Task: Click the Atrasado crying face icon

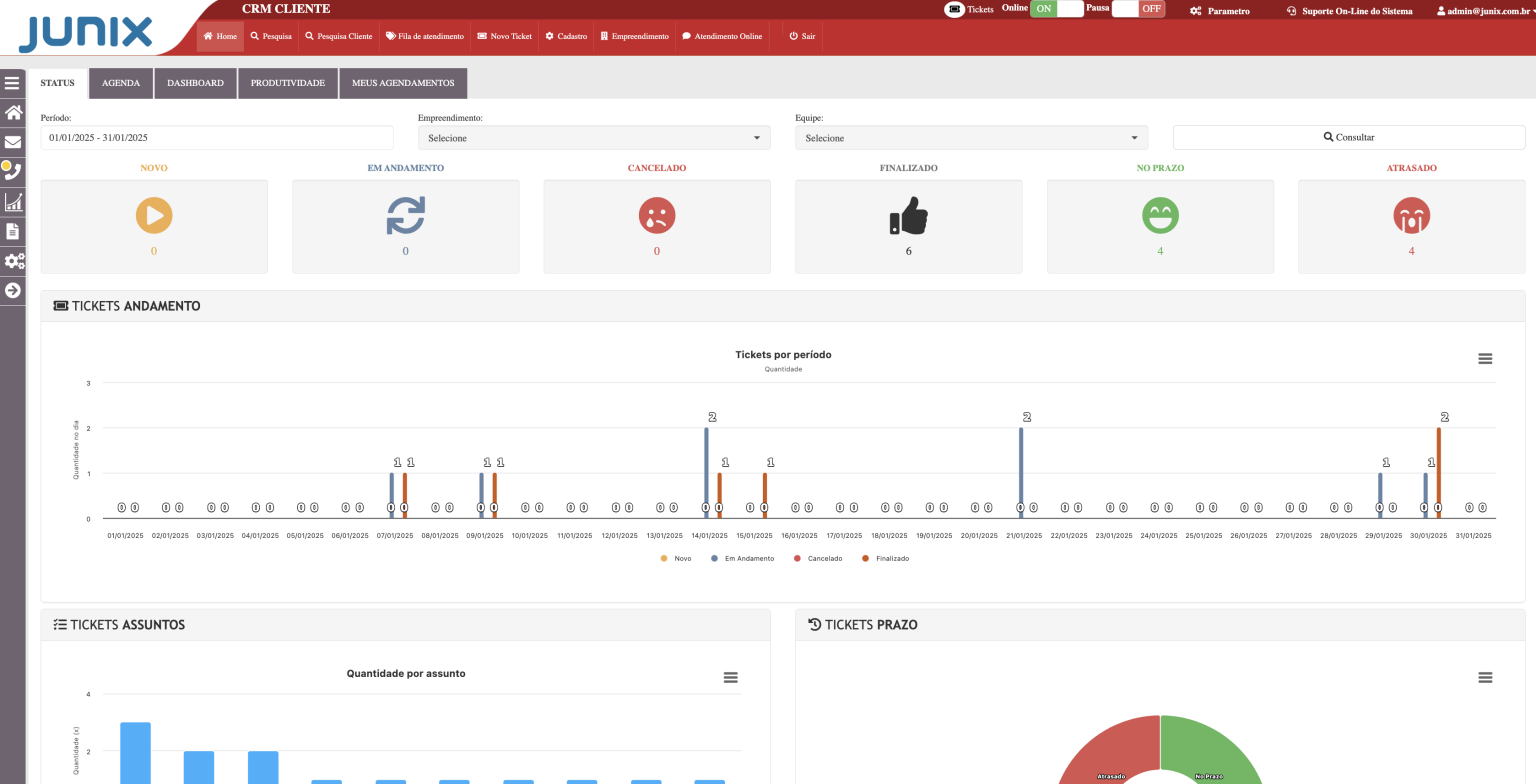Action: [1411, 215]
